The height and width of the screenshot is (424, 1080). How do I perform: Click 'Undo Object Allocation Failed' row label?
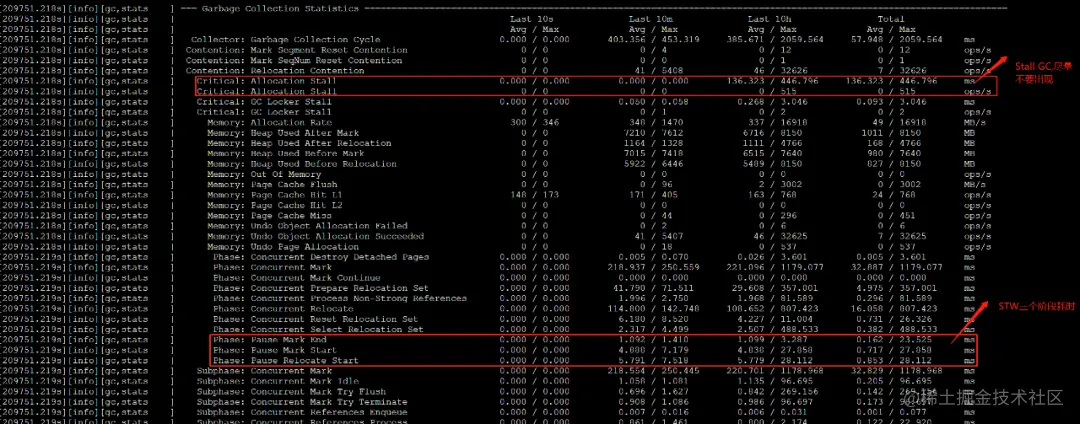coord(329,226)
